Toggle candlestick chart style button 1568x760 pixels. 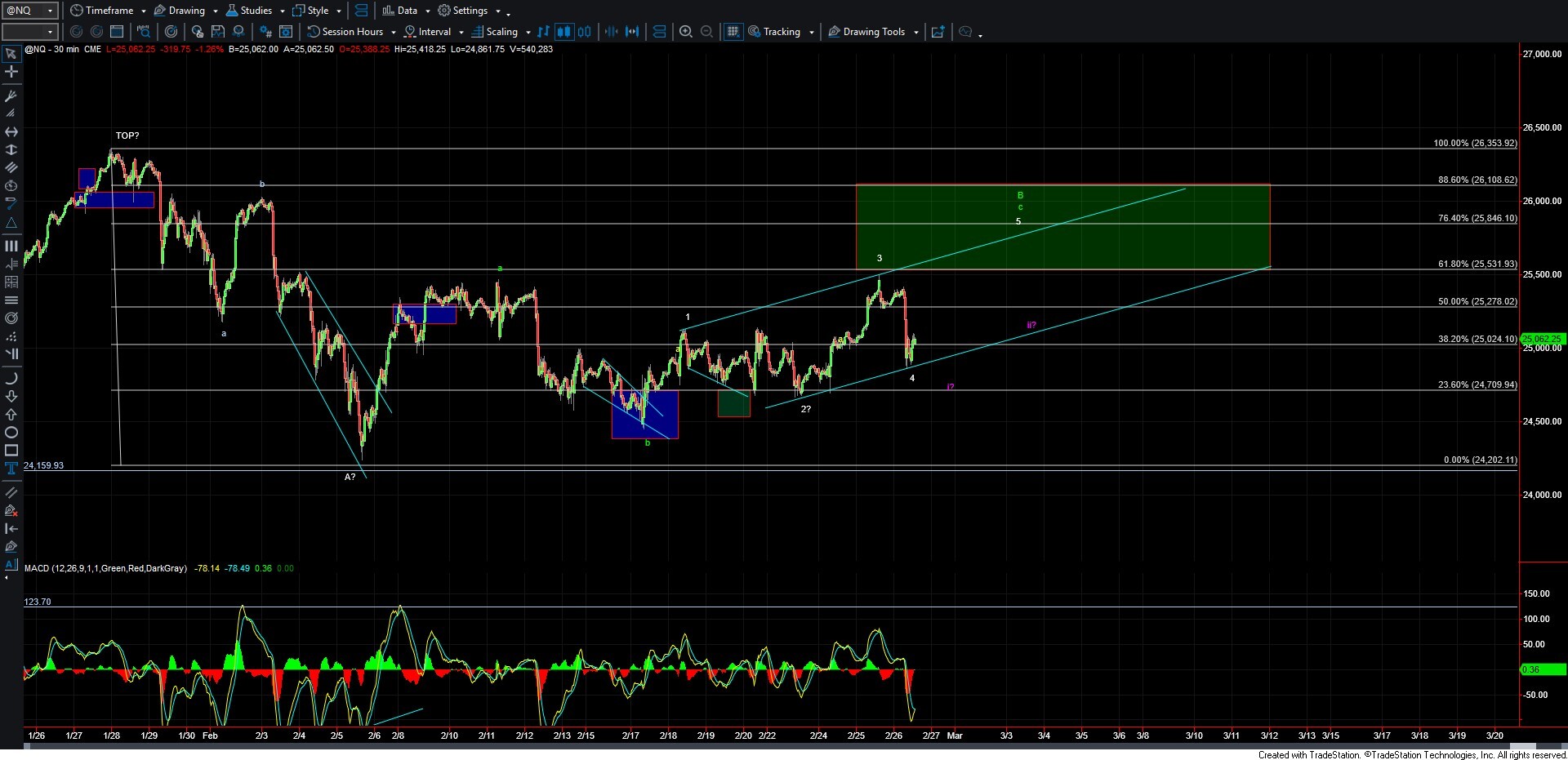click(563, 32)
